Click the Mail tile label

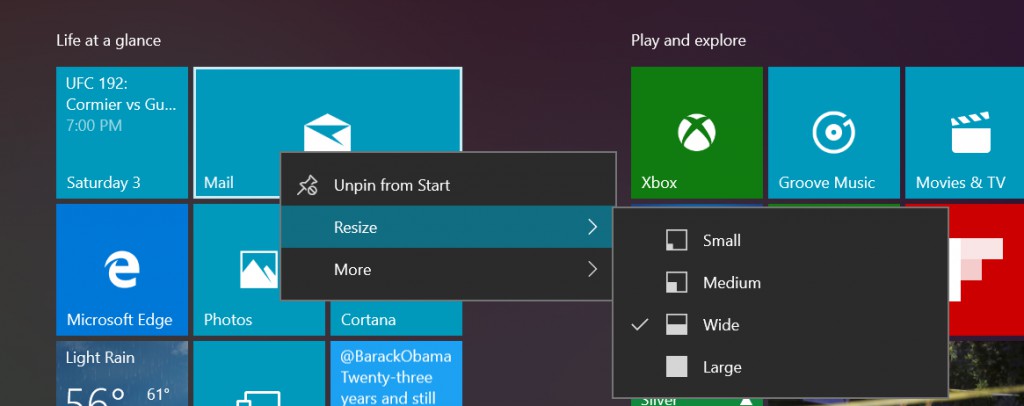pyautogui.click(x=219, y=182)
